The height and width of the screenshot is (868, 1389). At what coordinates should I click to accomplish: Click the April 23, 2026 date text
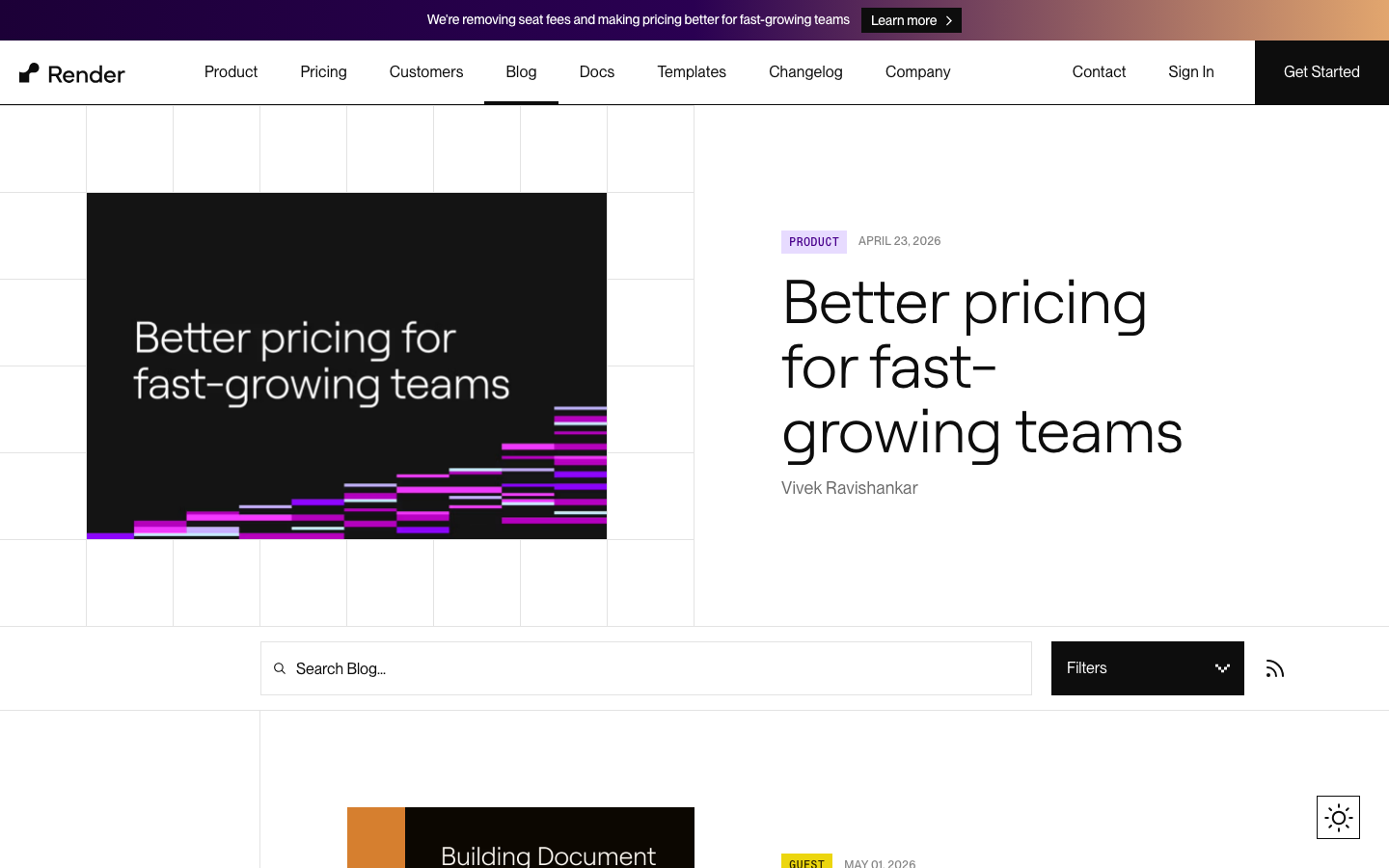click(x=899, y=241)
